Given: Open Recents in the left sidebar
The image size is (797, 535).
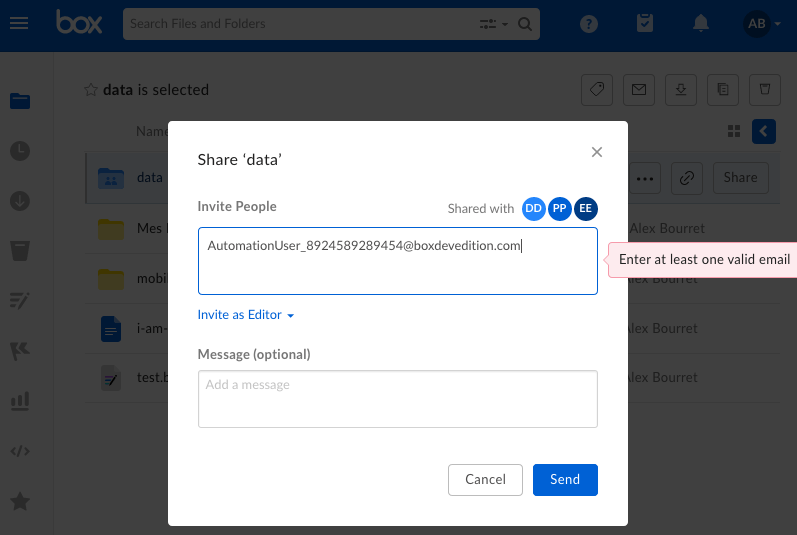Looking at the screenshot, I should (20, 151).
